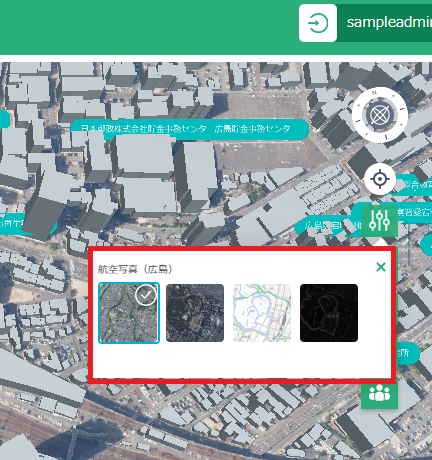The height and width of the screenshot is (460, 432).
Task: Center map with the crosshair location button
Action: (x=380, y=179)
